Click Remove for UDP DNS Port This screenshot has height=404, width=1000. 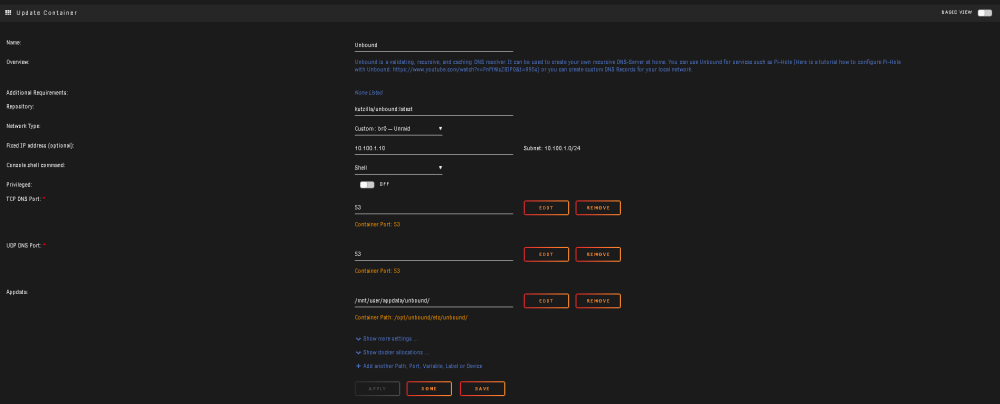pos(598,255)
